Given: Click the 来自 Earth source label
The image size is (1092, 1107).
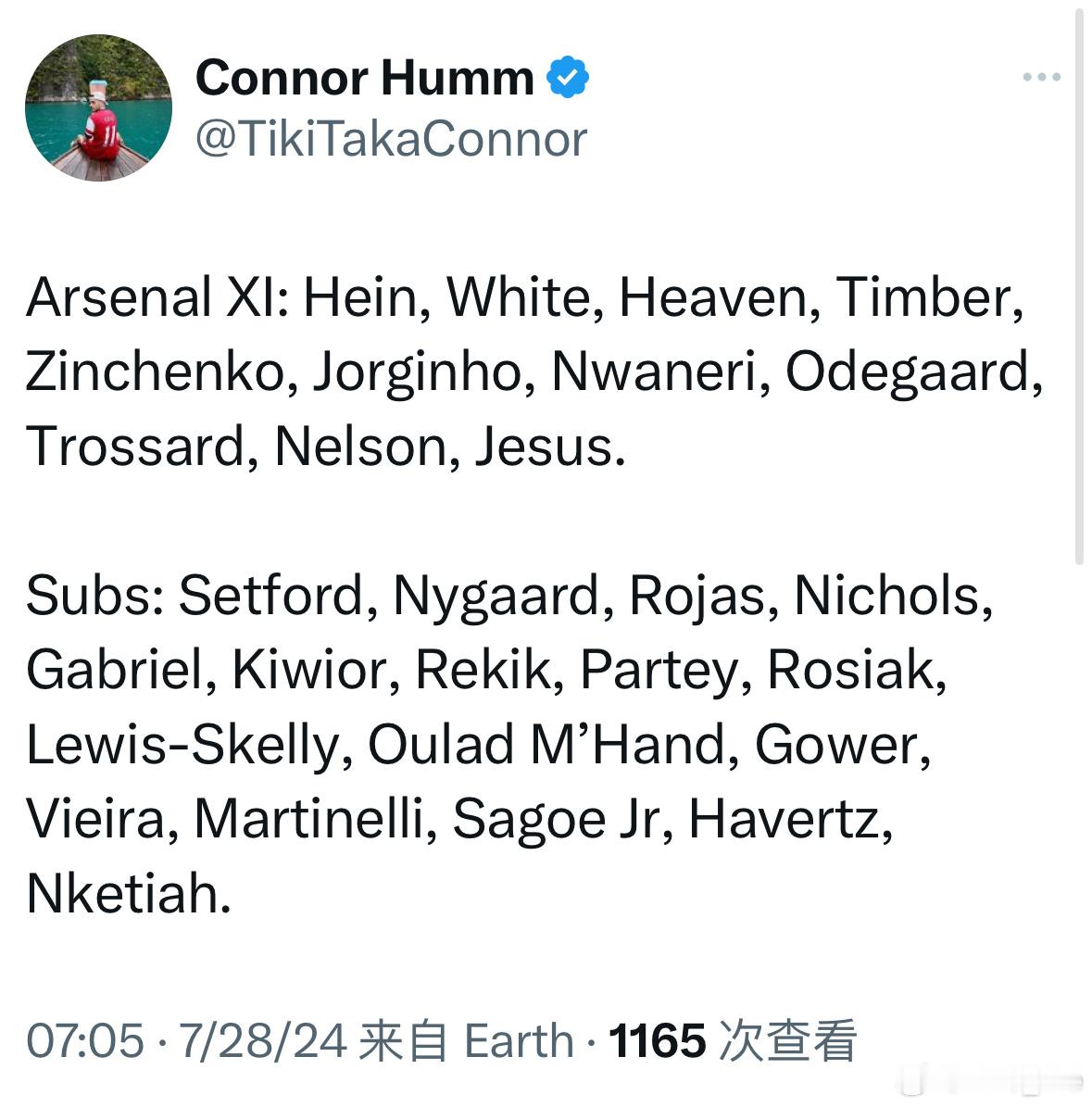Looking at the screenshot, I should click(x=466, y=1040).
